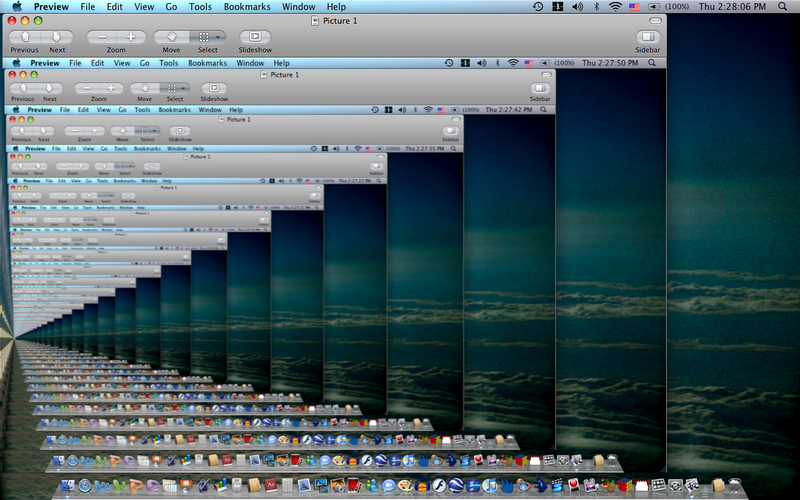Open Finder from the bottom Dock
The width and height of the screenshot is (800, 500).
tap(68, 487)
